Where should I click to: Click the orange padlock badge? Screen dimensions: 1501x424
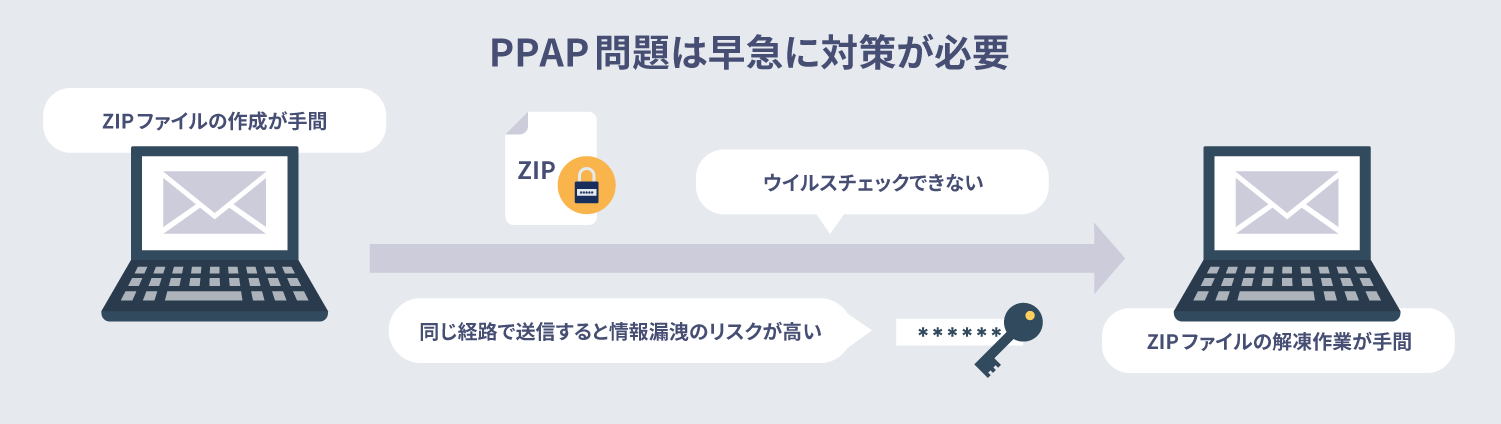585,186
